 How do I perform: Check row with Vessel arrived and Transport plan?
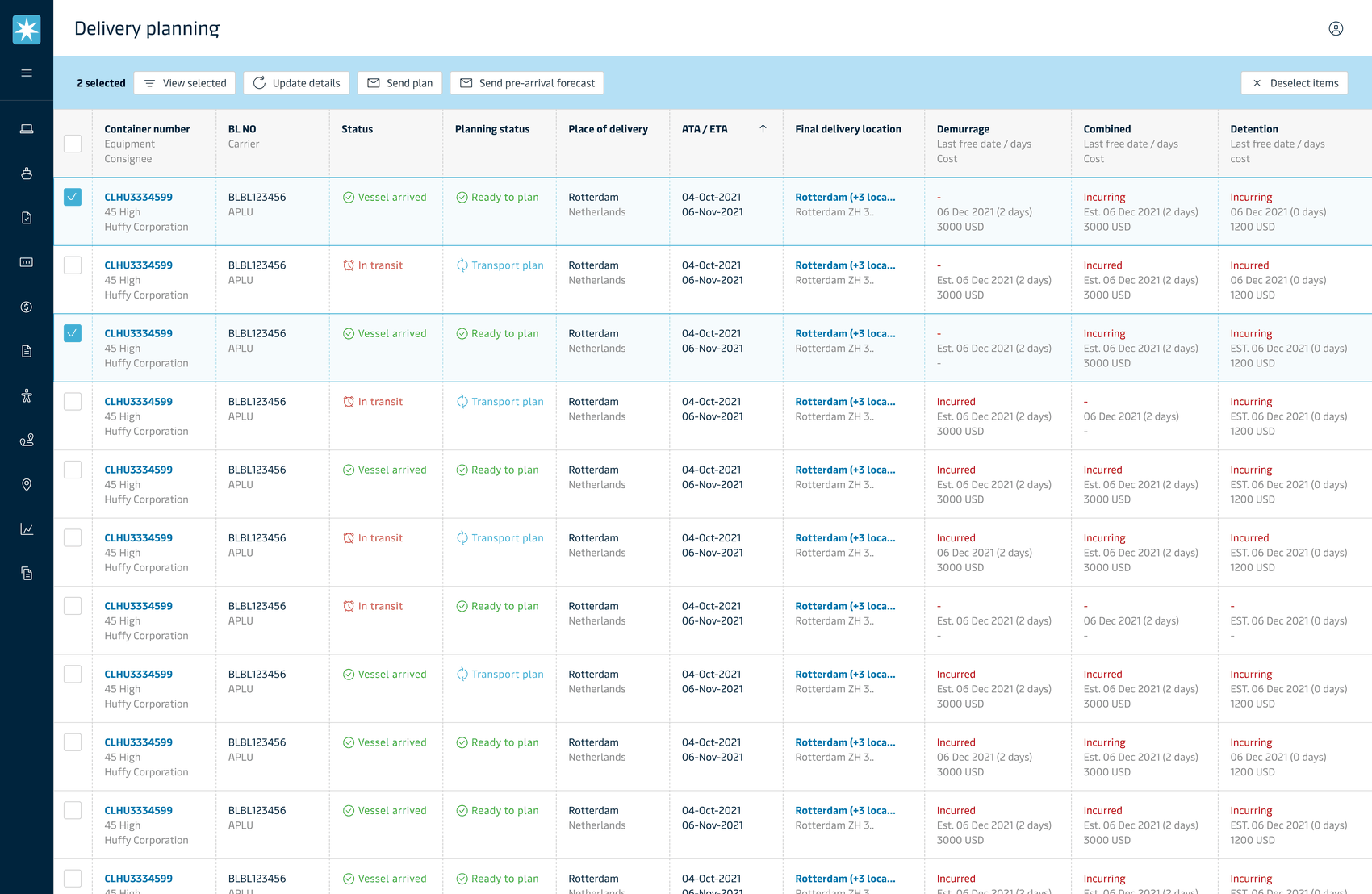[73, 675]
